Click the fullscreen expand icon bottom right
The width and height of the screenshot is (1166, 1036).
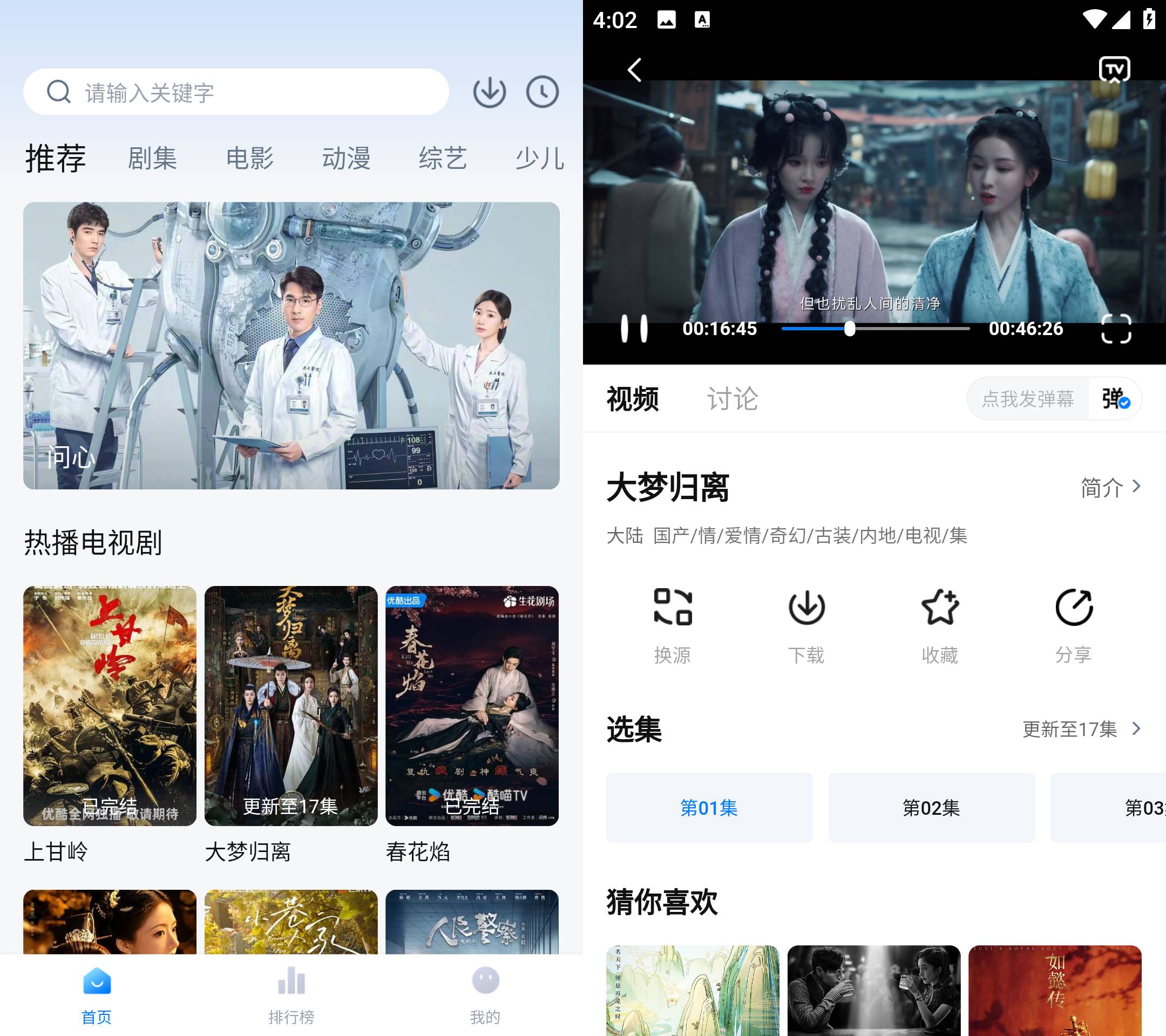click(1116, 329)
